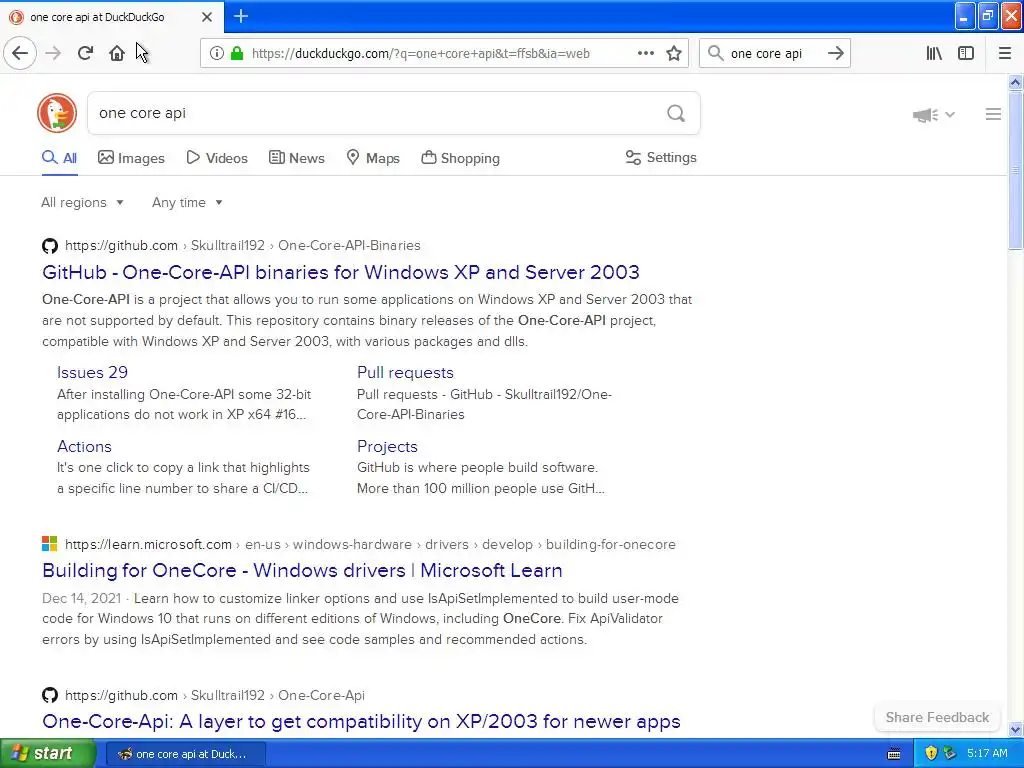This screenshot has height=768, width=1024.
Task: Open a new tab with plus button
Action: click(x=241, y=16)
